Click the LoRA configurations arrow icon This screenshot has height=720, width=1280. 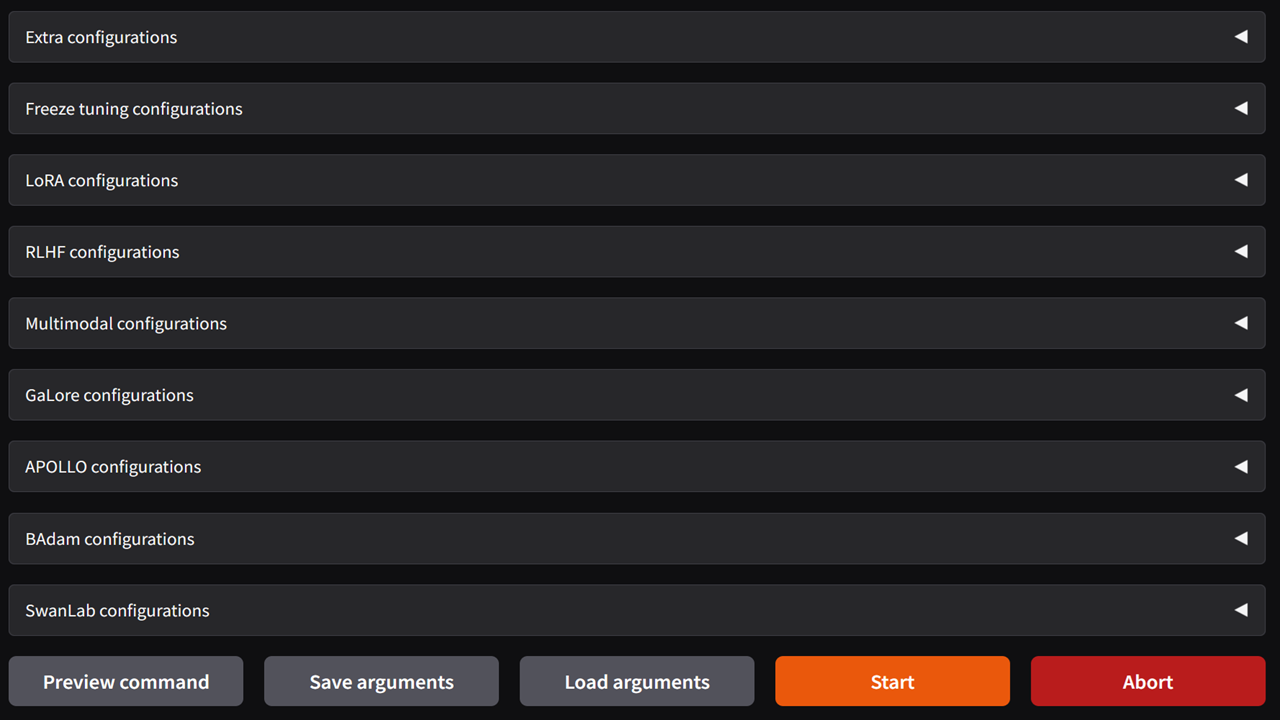pos(1241,180)
